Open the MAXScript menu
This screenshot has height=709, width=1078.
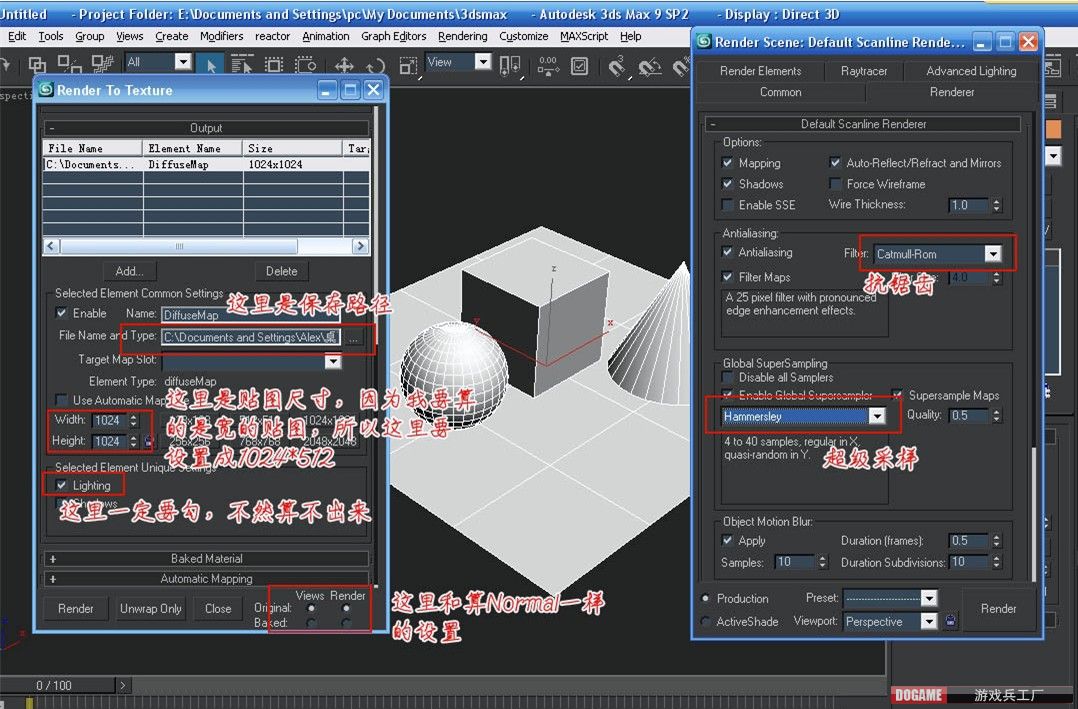coord(584,36)
